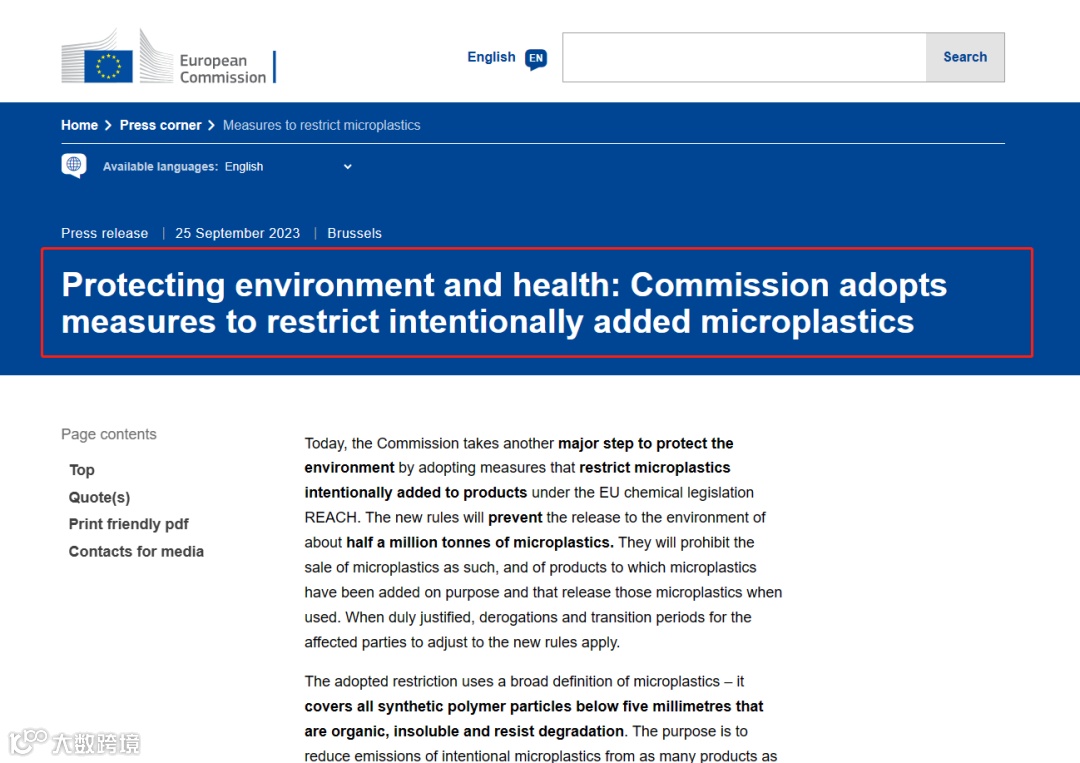Viewport: 1080px width, 763px height.
Task: Click the Search button
Action: point(965,57)
